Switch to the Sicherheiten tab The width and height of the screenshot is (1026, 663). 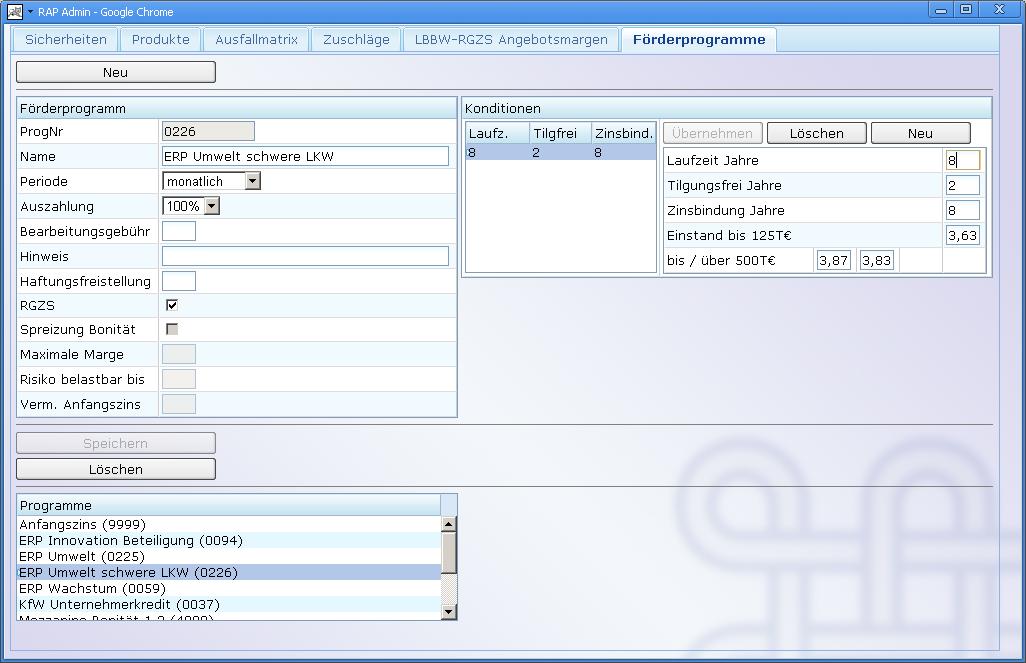(x=65, y=39)
